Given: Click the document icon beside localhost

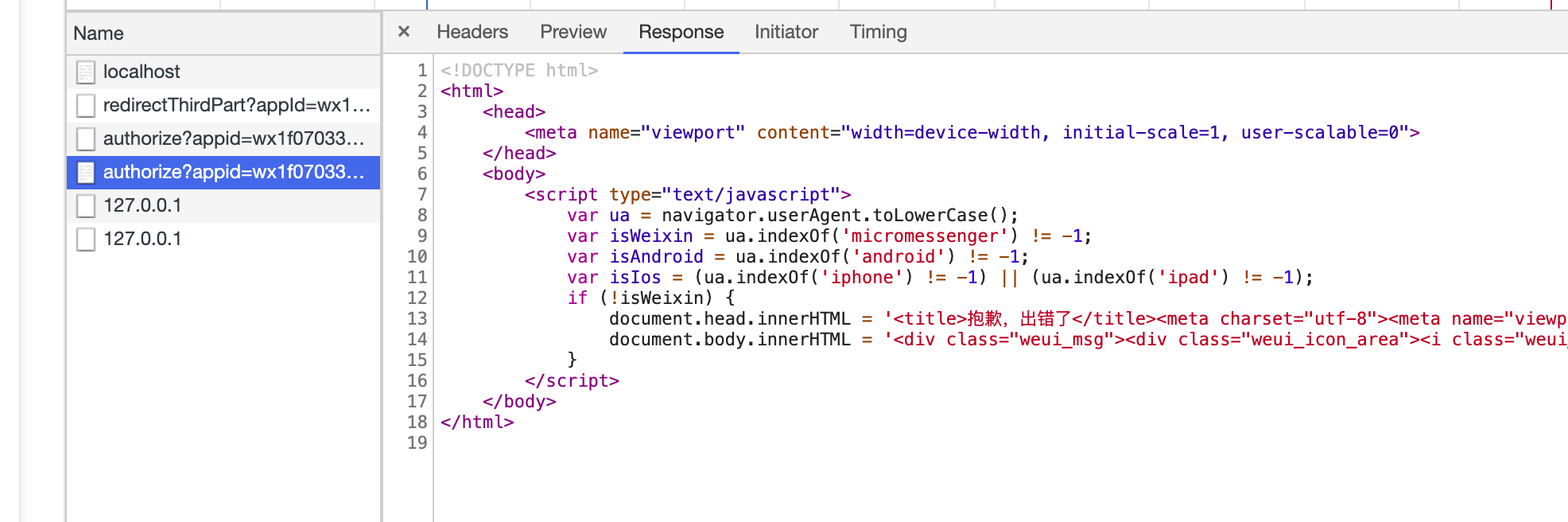Looking at the screenshot, I should [x=86, y=72].
